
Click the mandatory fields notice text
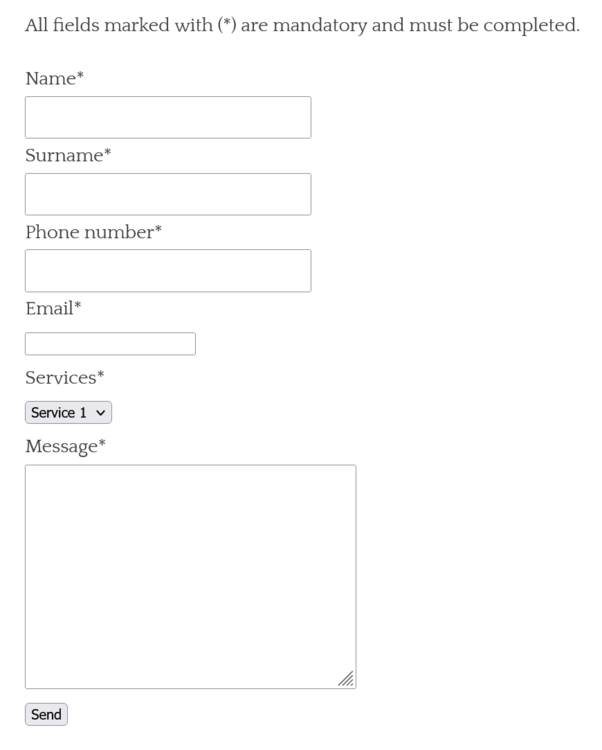click(x=301, y=24)
